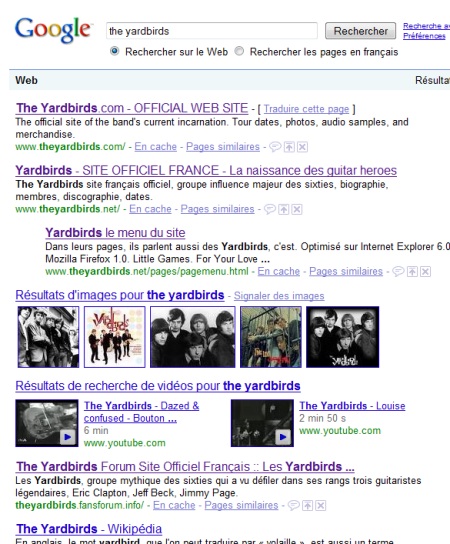Select 'Rechercher les pages en français' radio
This screenshot has height=544, width=450.
(x=239, y=51)
